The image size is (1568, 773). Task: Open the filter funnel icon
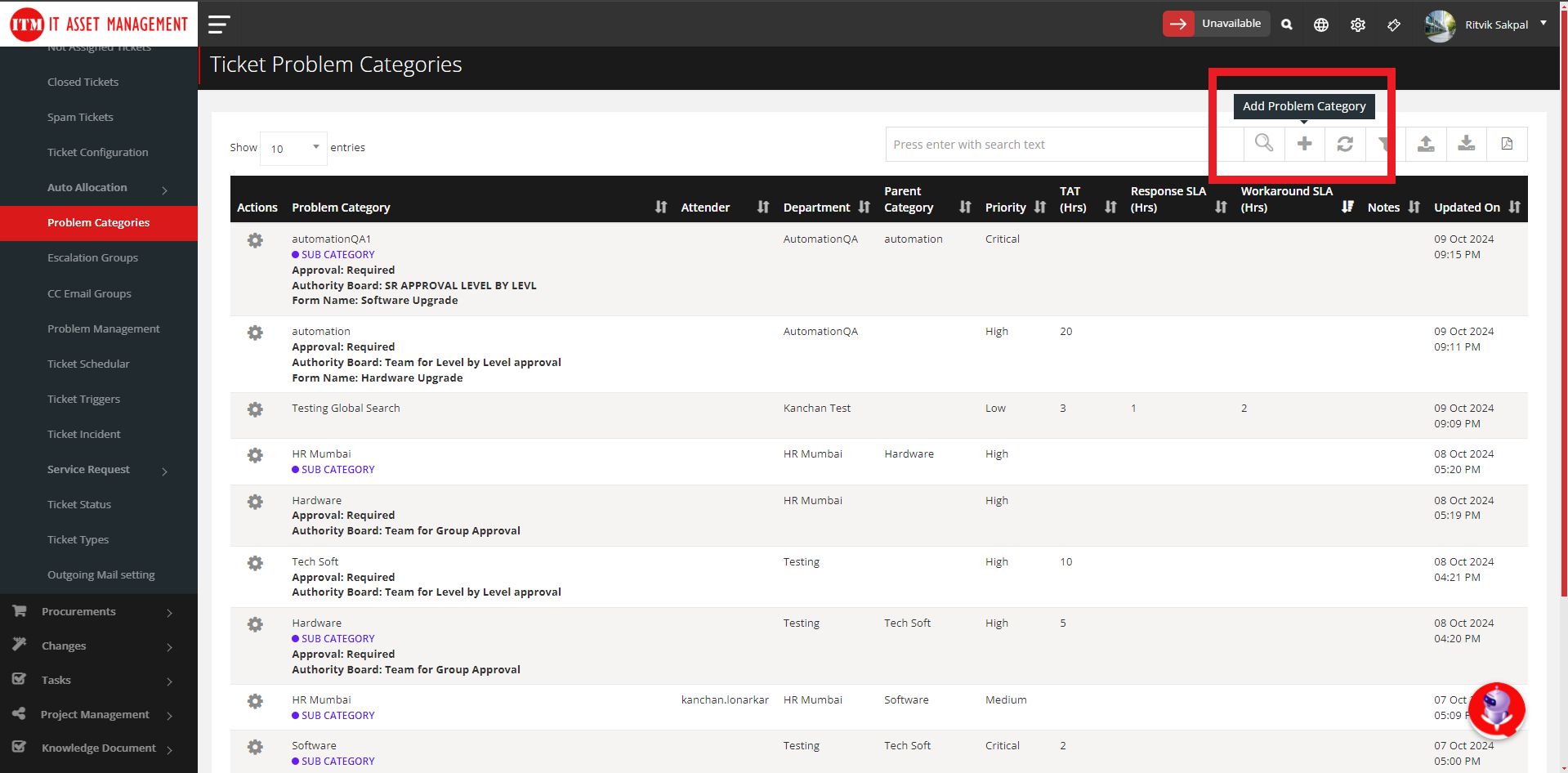[x=1384, y=144]
